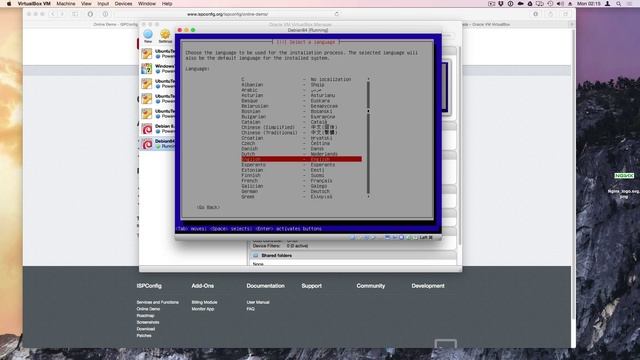Click the display mirroring icon in menu bar
The width and height of the screenshot is (640, 360).
tap(540, 4)
